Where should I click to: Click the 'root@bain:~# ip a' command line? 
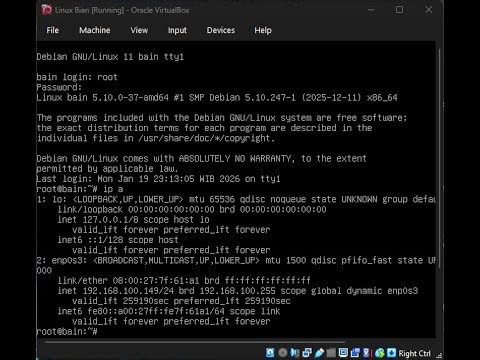[x=80, y=189]
